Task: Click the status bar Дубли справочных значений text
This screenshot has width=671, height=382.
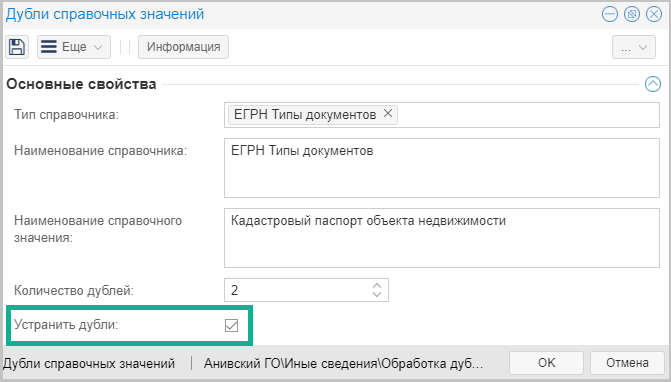Action: [89, 363]
